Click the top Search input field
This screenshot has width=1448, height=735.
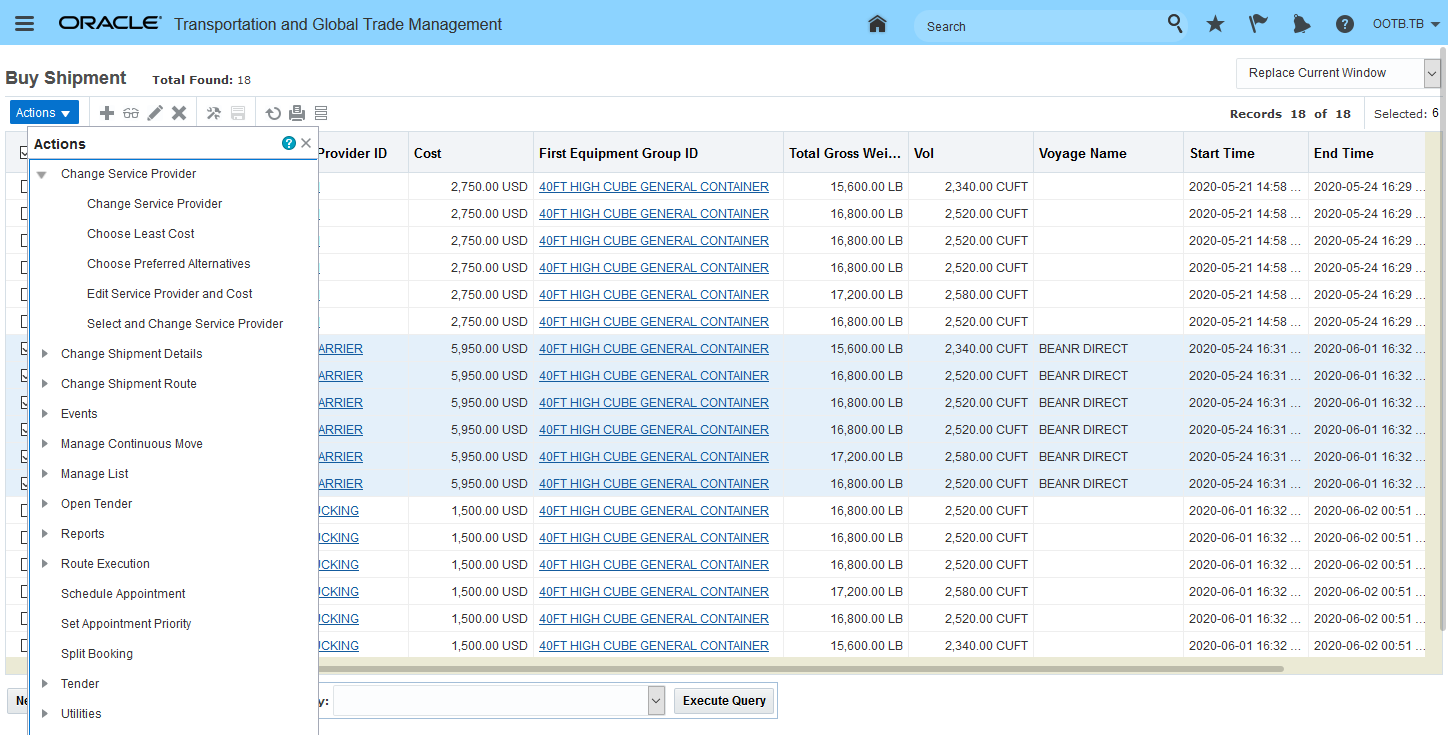pos(1040,26)
